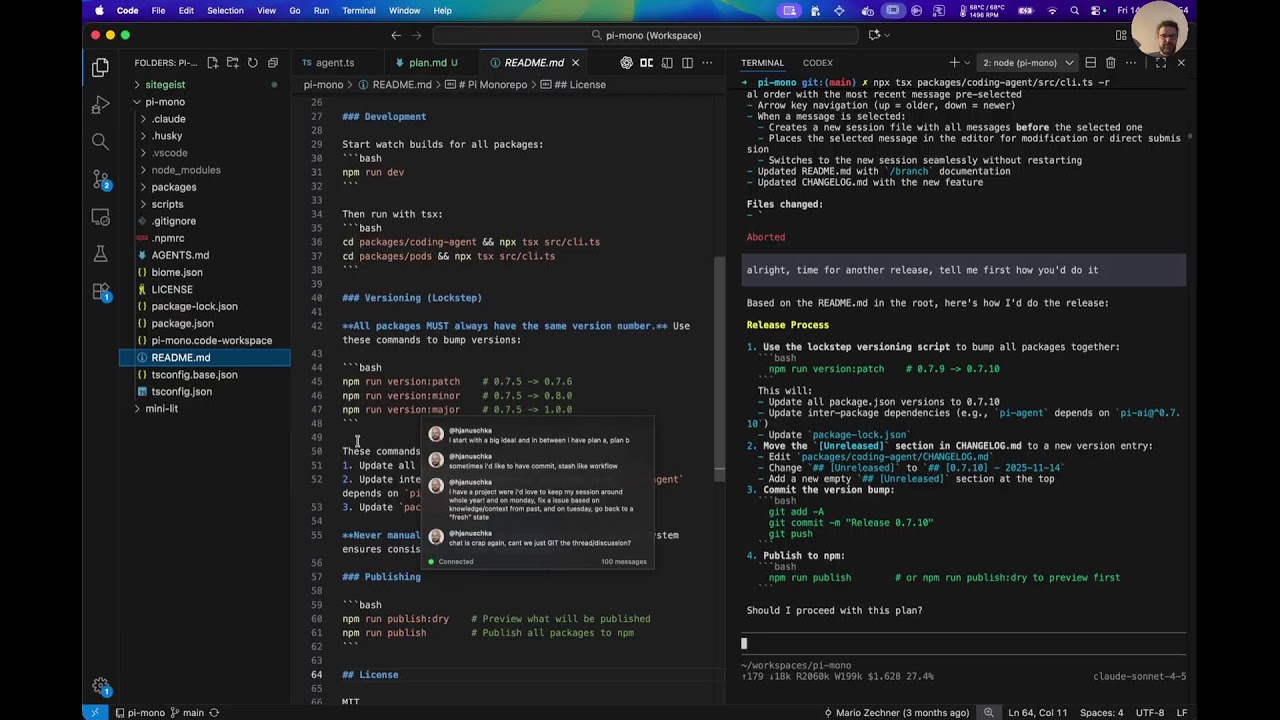
Task: Create a new folder in explorer
Action: coord(232,63)
